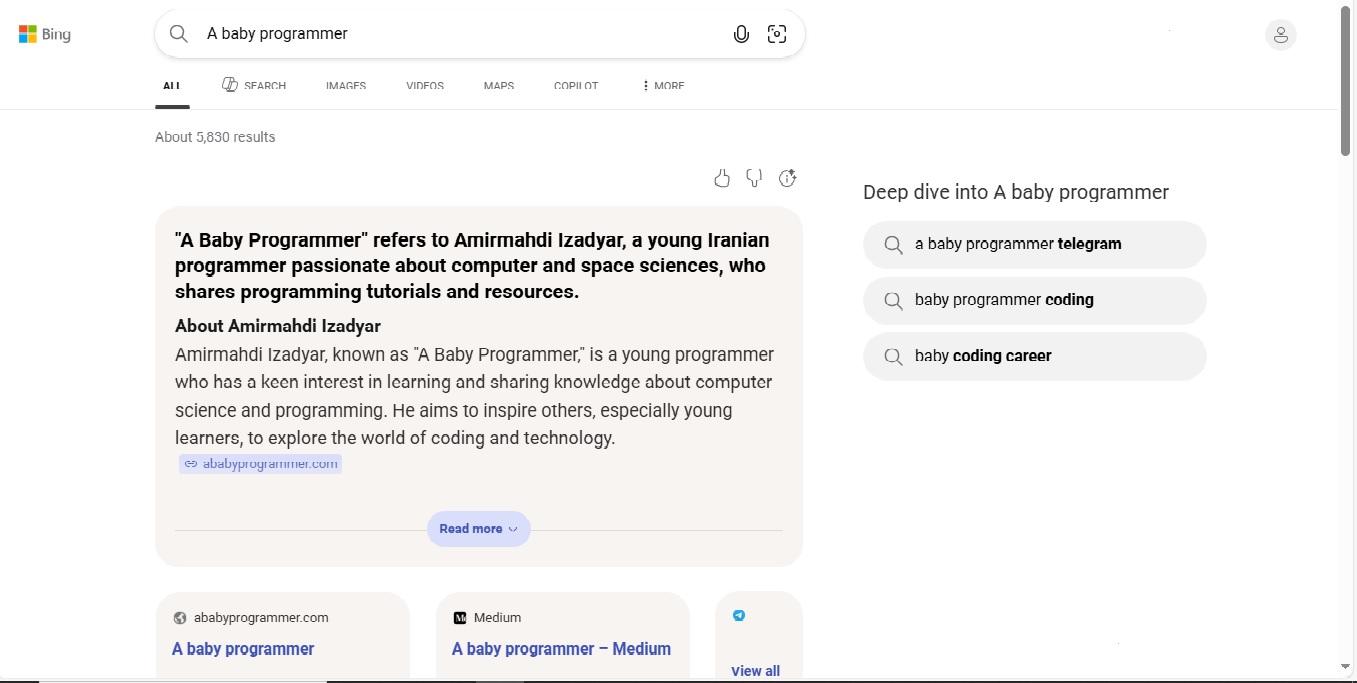Screen dimensions: 1357x683
Task: Switch to the Images tab
Action: pos(346,86)
